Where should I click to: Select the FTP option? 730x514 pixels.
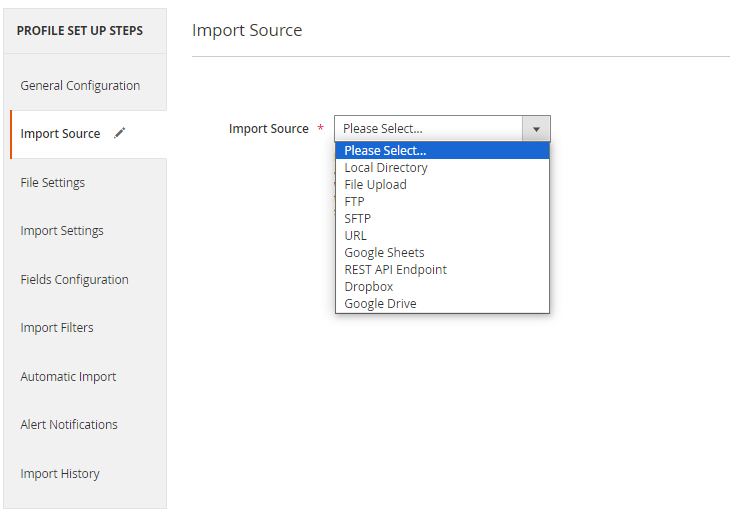click(442, 202)
